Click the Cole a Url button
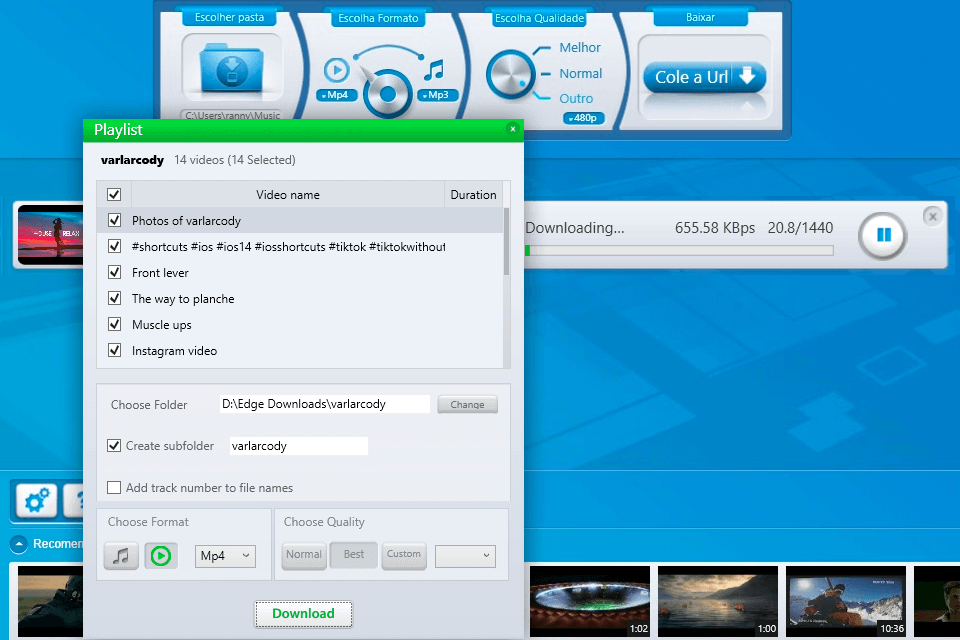 pos(704,77)
